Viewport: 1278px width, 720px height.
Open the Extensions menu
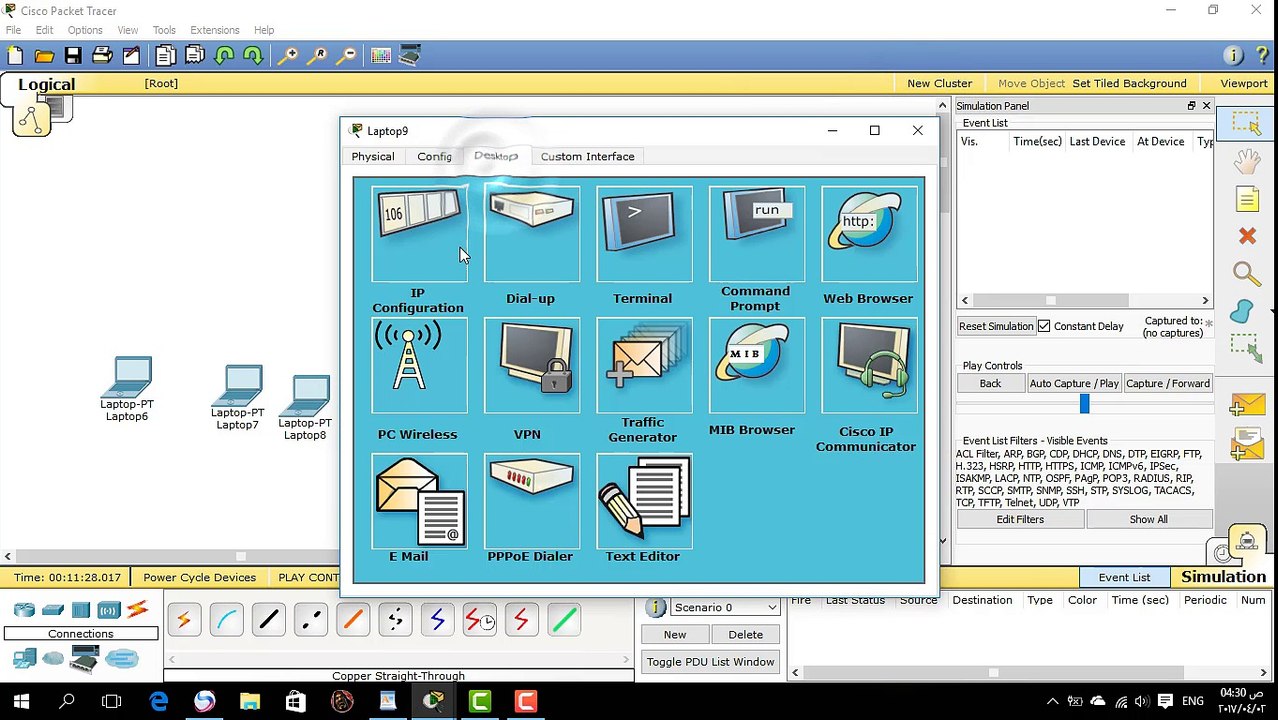215,30
